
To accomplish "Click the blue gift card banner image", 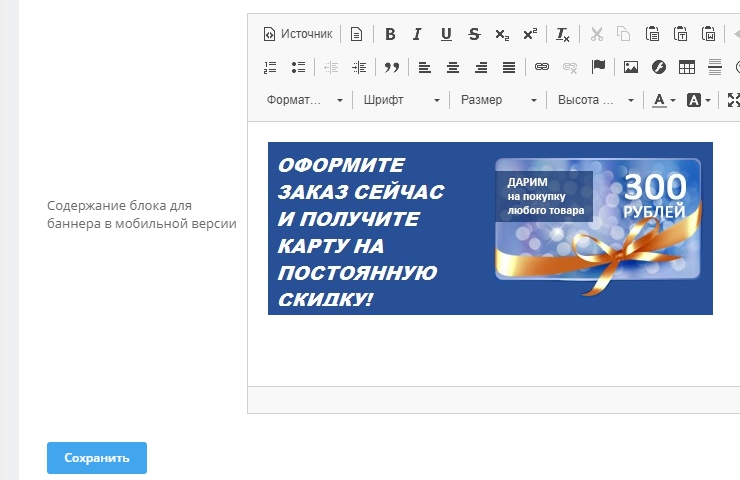I will click(490, 228).
